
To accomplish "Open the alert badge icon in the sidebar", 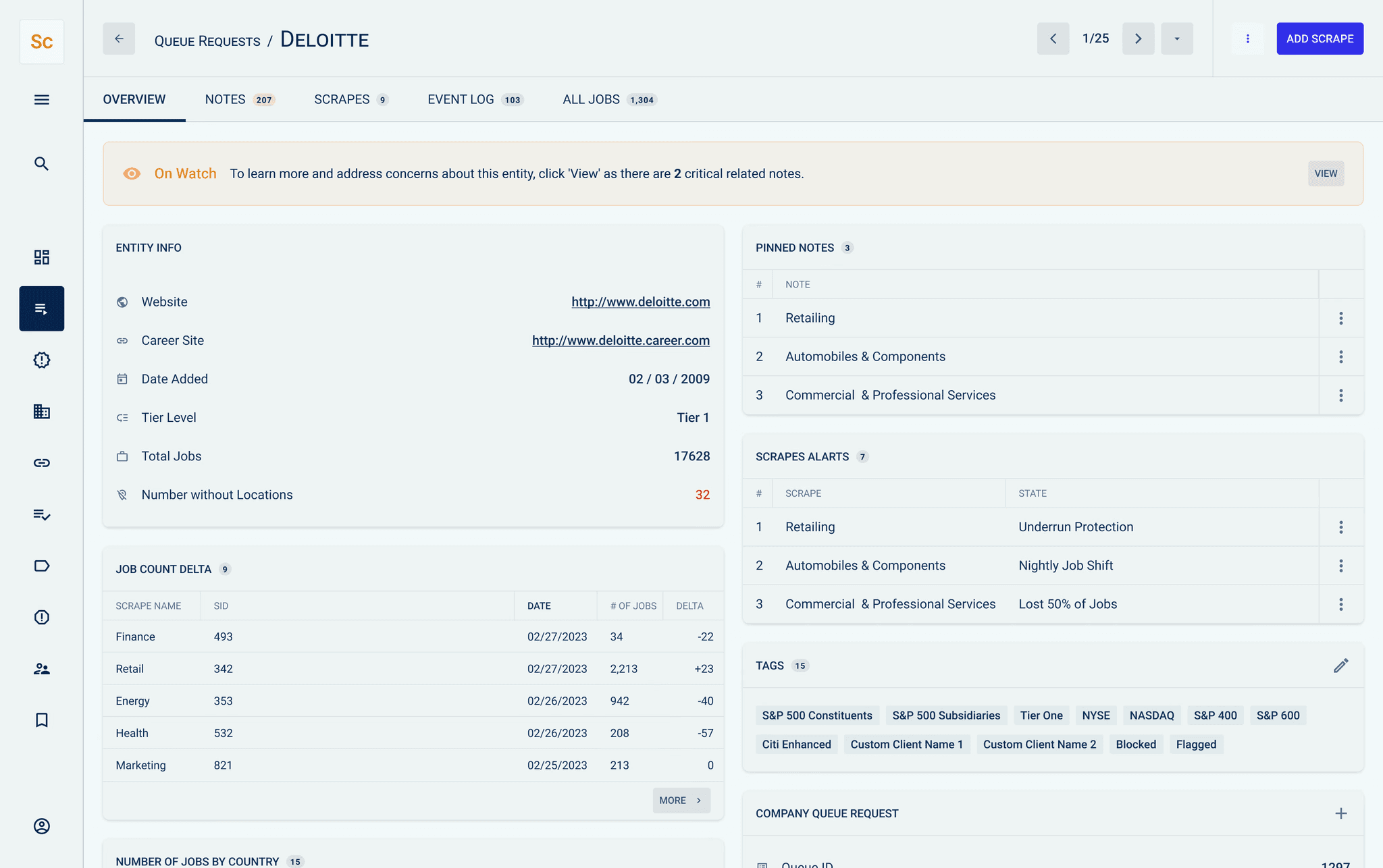I will click(42, 360).
